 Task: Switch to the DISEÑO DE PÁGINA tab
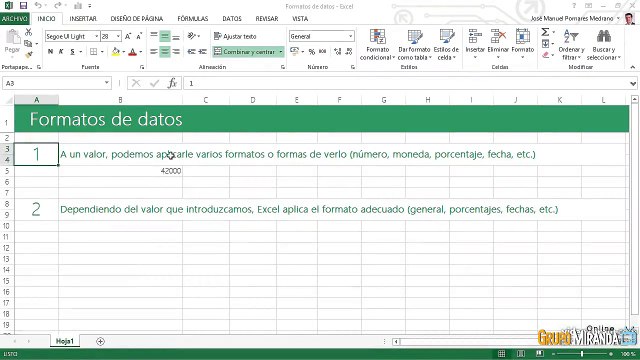[x=137, y=19]
